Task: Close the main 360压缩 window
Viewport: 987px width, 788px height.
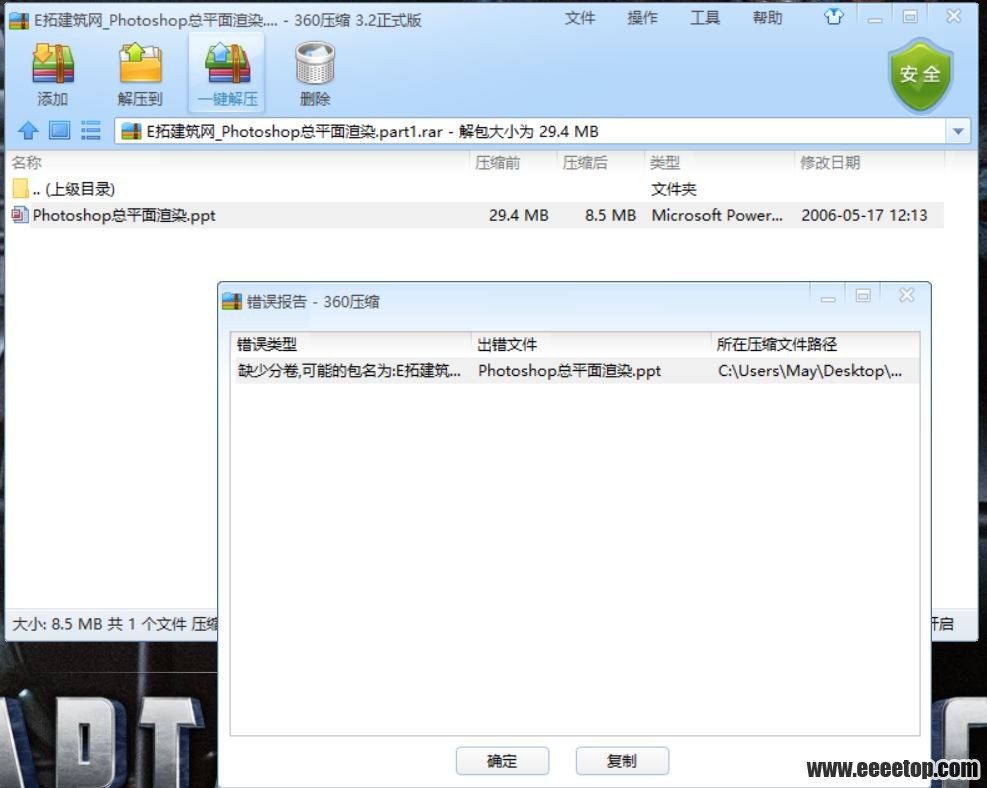Action: coord(954,16)
